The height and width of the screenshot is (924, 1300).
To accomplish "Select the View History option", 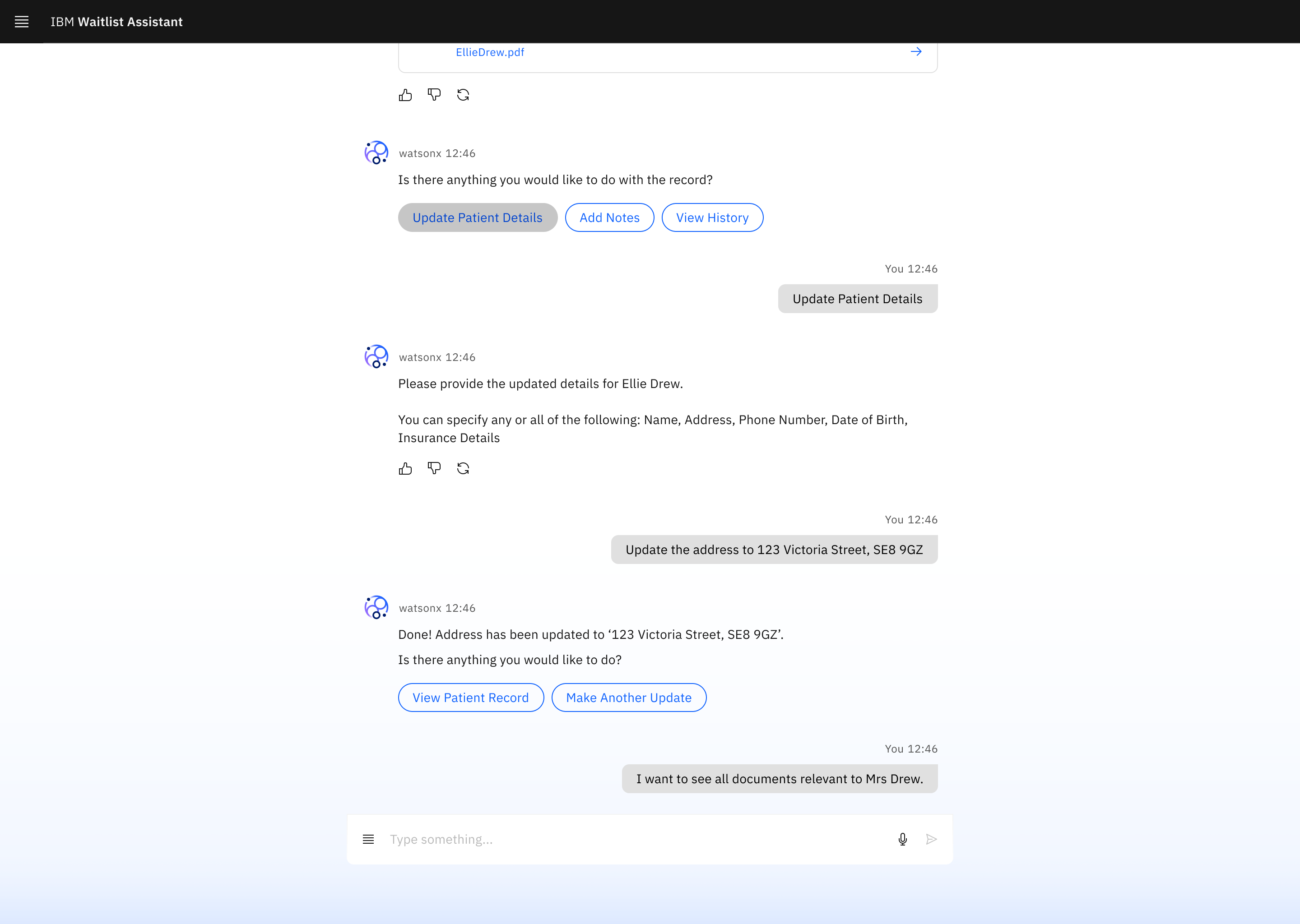I will (712, 217).
